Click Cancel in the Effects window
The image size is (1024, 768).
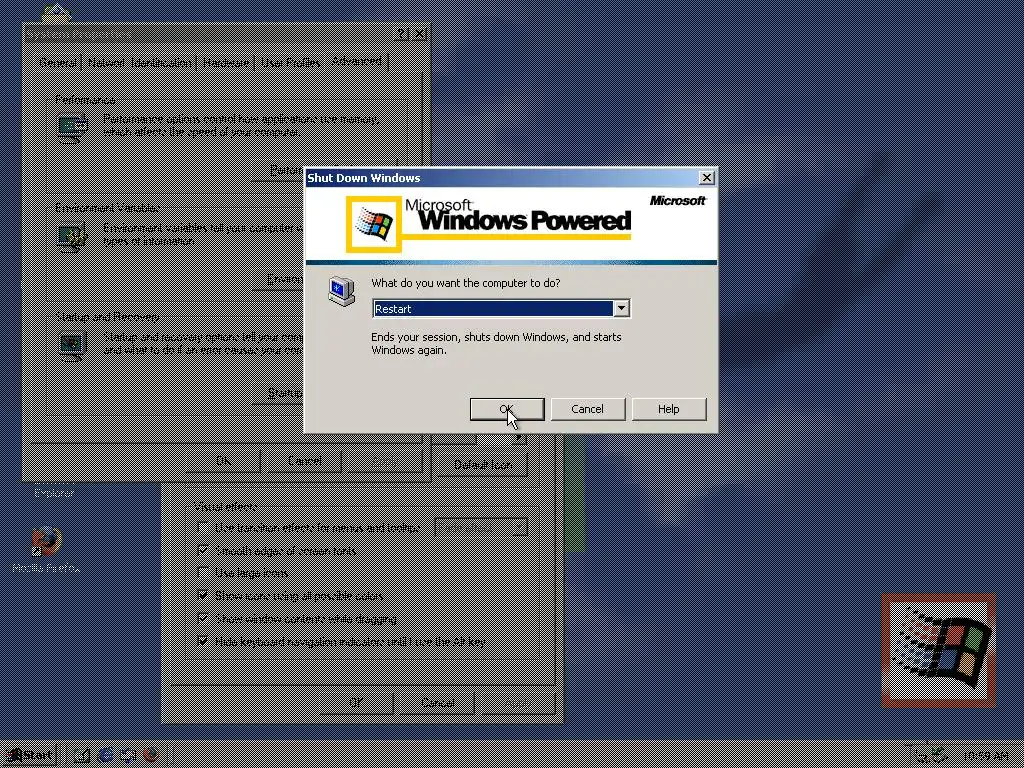pyautogui.click(x=438, y=703)
